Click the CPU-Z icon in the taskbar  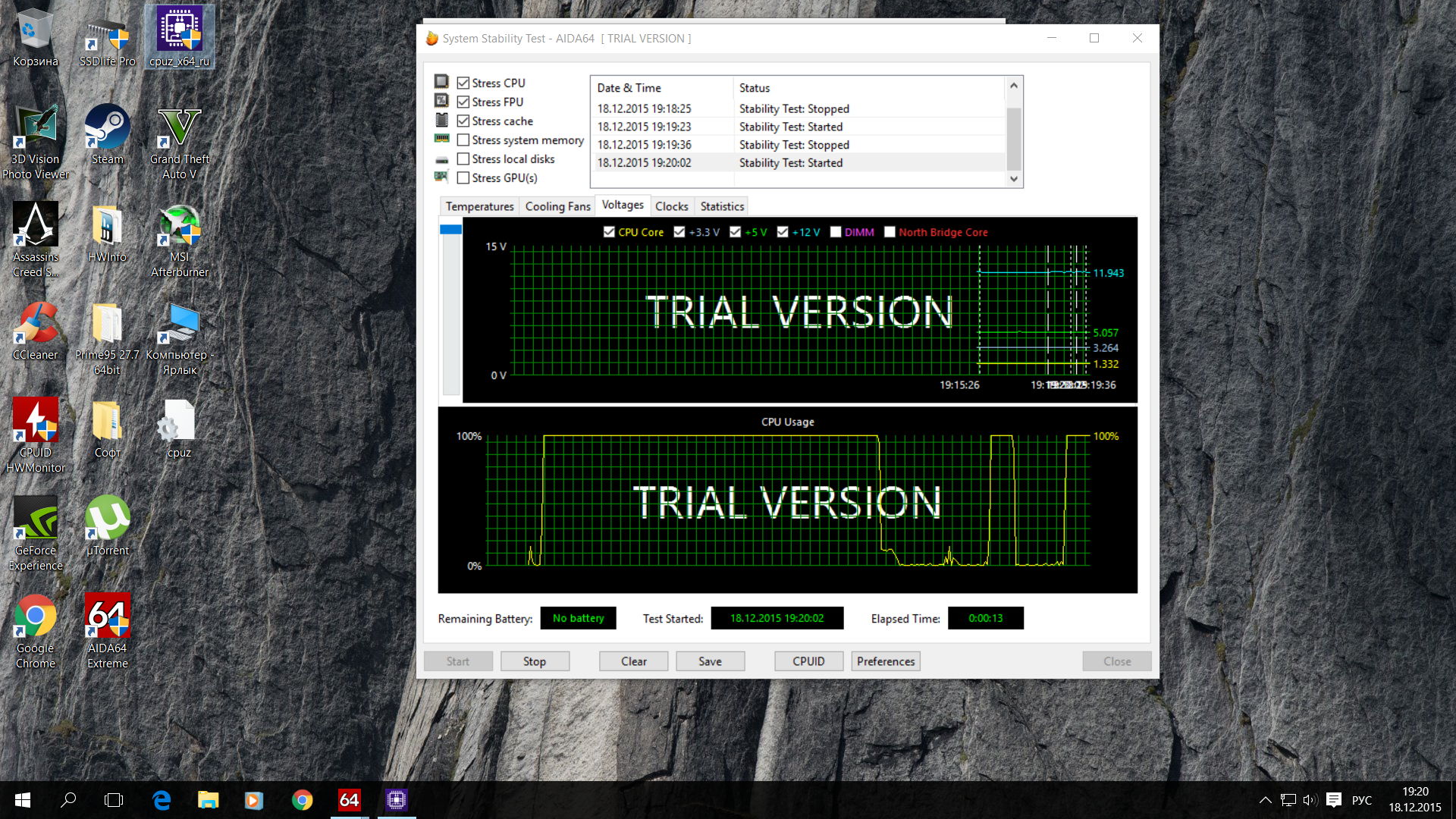tap(397, 800)
